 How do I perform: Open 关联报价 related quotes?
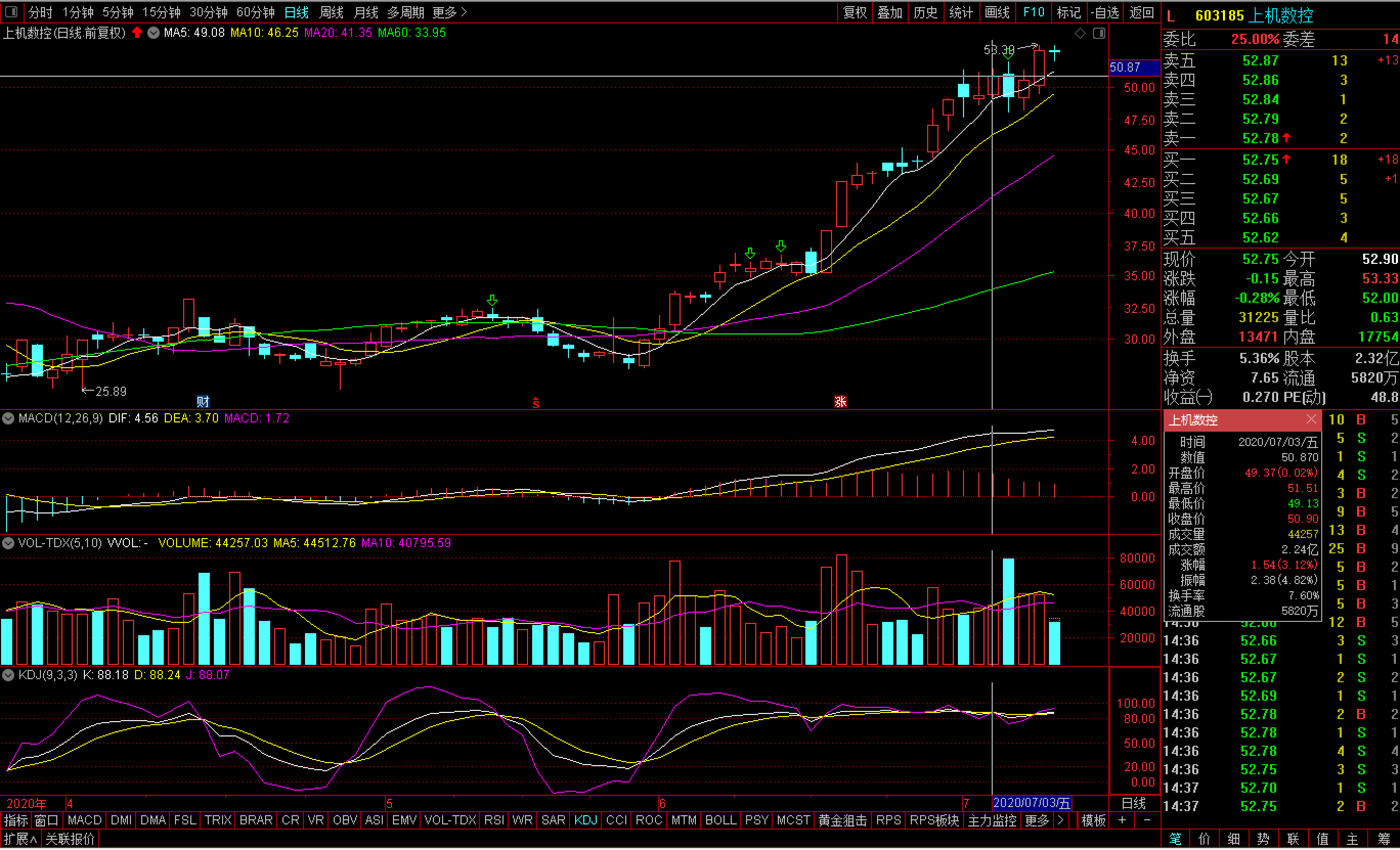point(70,839)
